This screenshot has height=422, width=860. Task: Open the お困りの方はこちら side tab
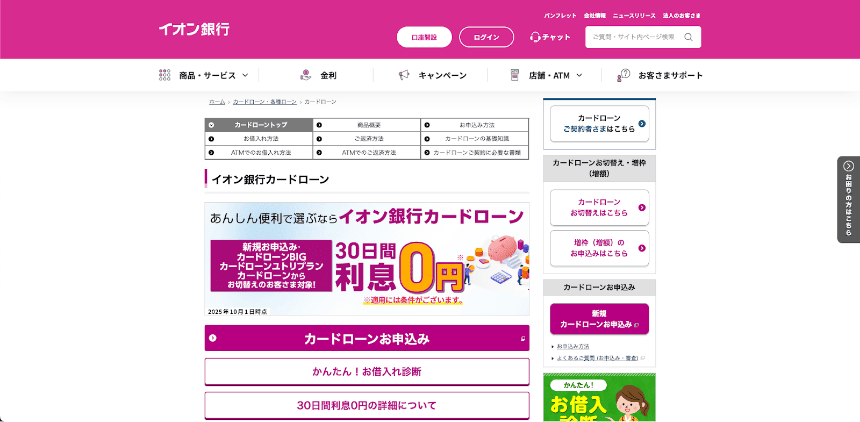pyautogui.click(x=848, y=199)
